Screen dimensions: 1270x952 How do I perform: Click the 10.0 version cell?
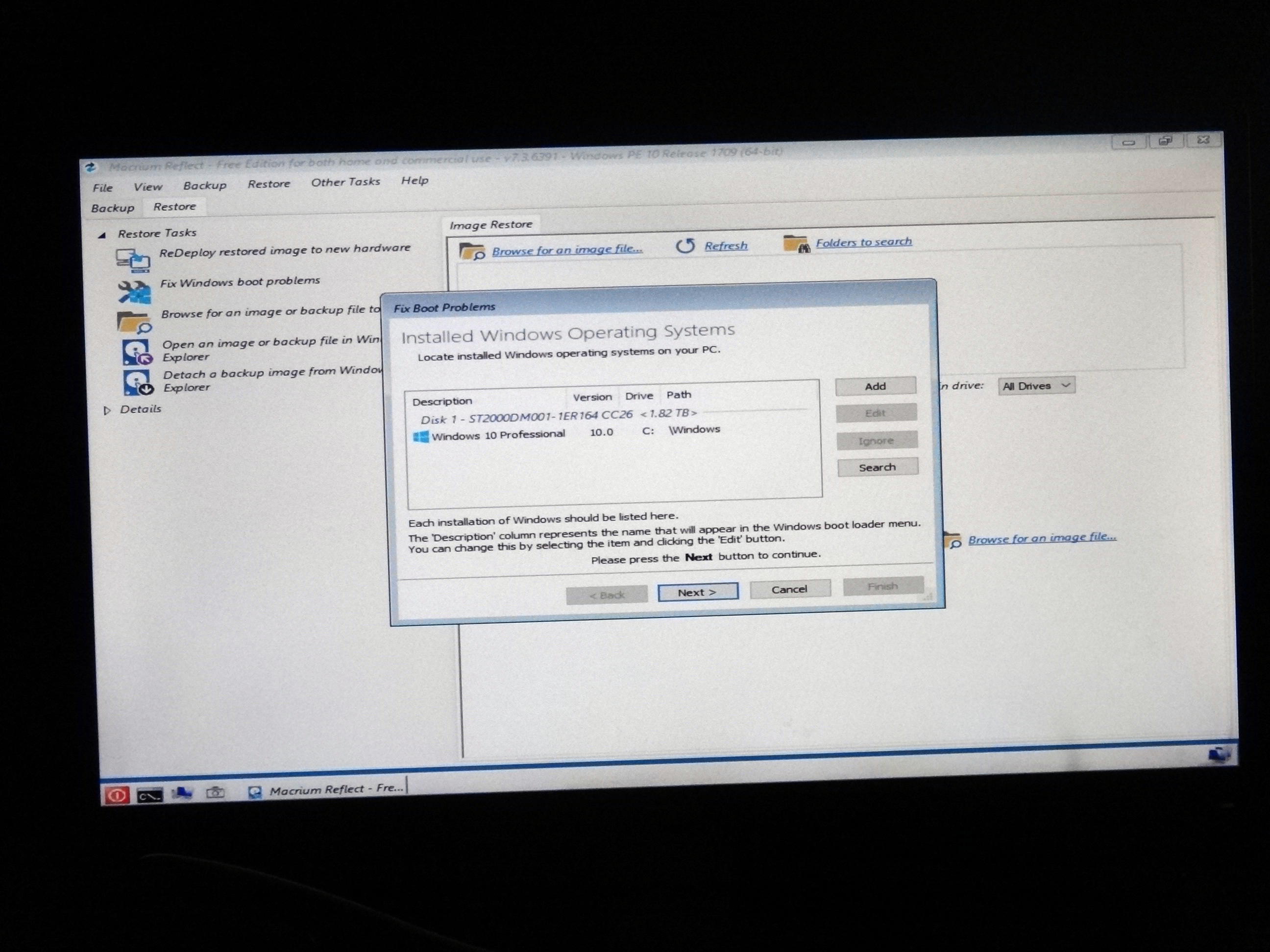click(601, 432)
